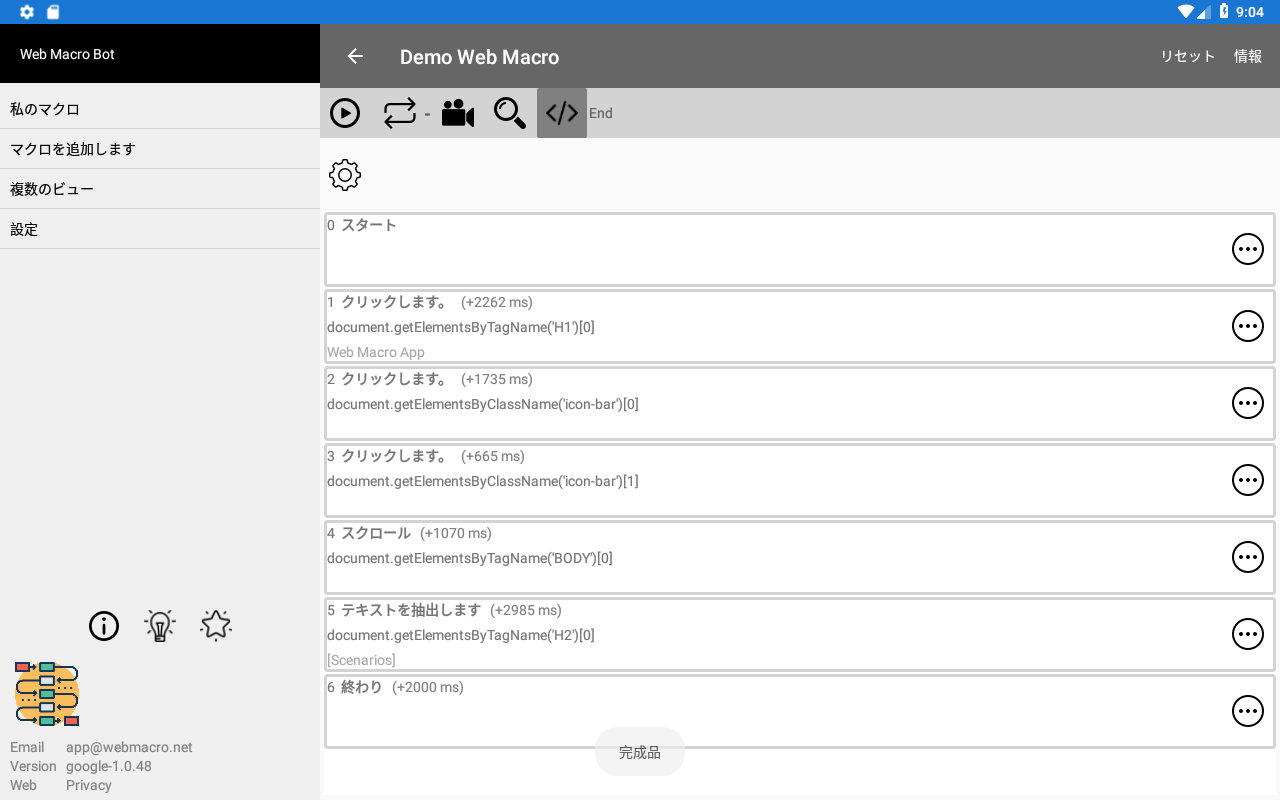Open options menu for step 3 icon-bar[1]
Image resolution: width=1280 pixels, height=800 pixels.
point(1248,480)
